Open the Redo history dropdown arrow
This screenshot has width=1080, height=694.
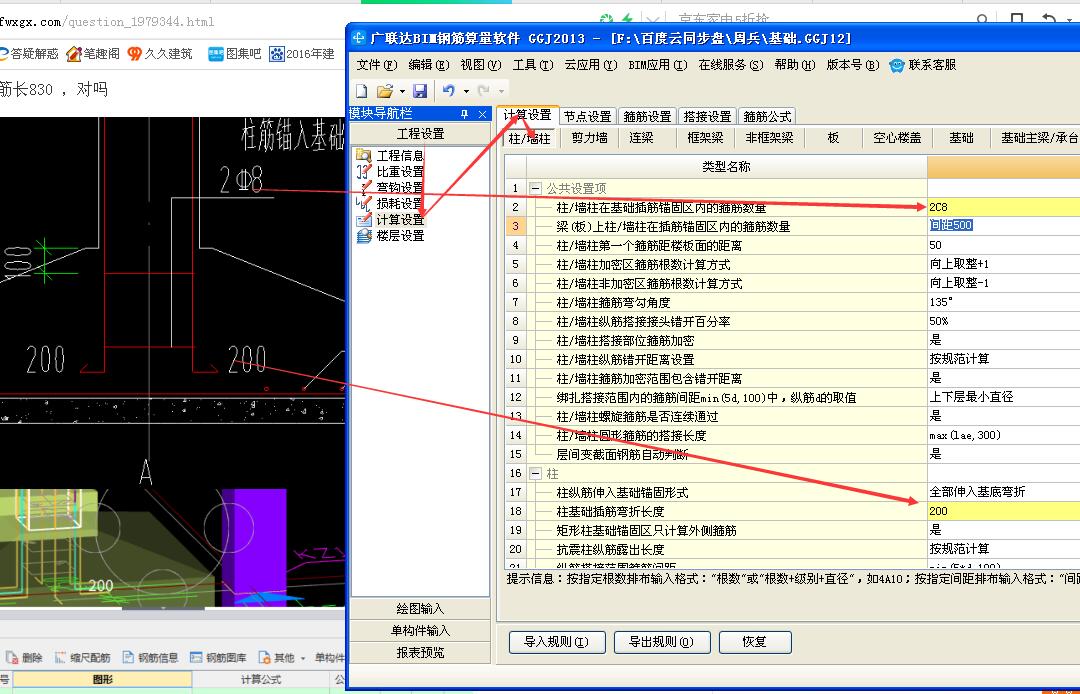point(501,91)
